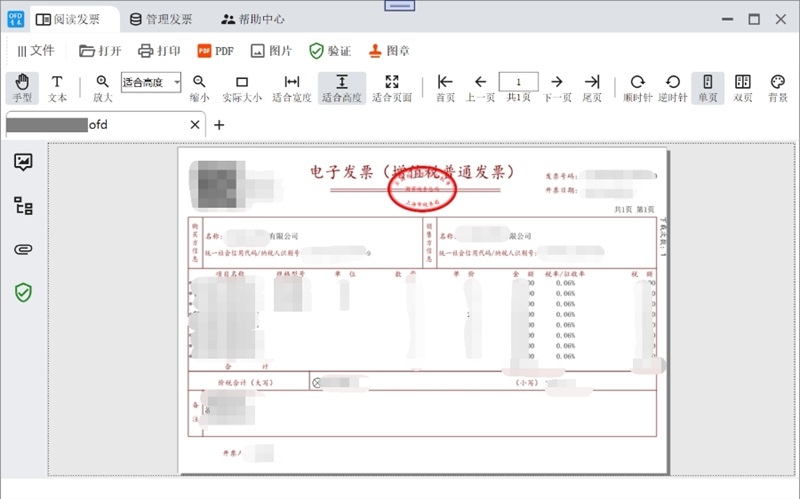The width and height of the screenshot is (800, 499).
Task: Click the 价税合计(大写) label
Action: (x=245, y=382)
